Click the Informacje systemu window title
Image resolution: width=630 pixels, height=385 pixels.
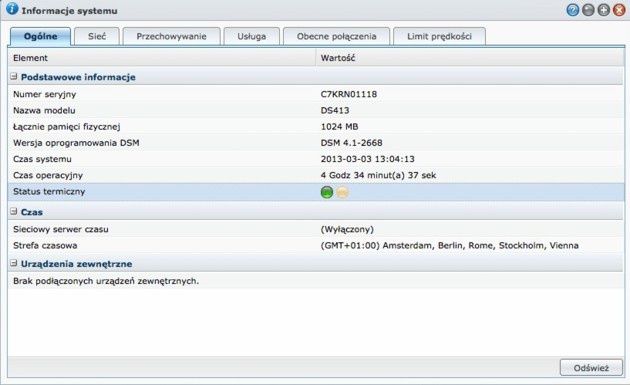point(70,11)
